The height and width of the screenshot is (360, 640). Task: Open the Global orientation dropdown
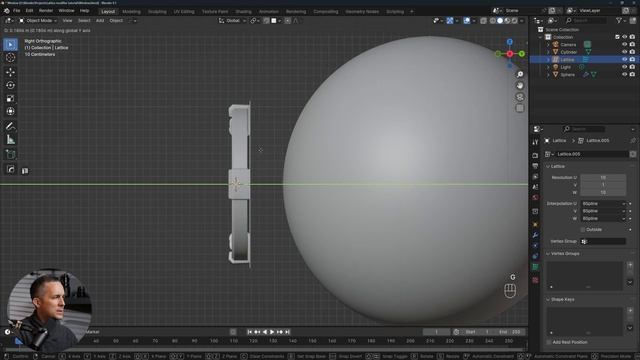[x=232, y=20]
